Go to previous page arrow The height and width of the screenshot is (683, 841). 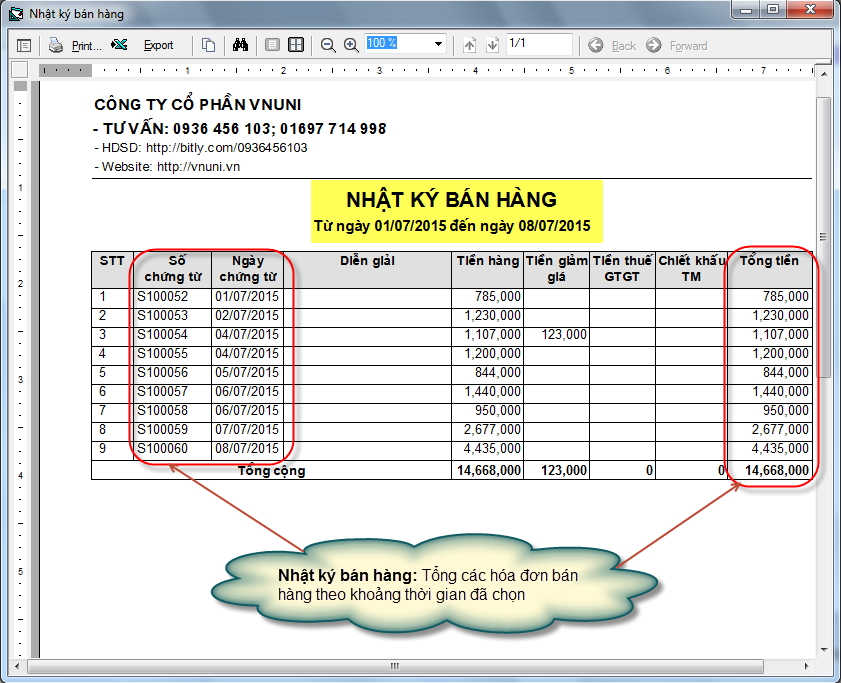[470, 45]
